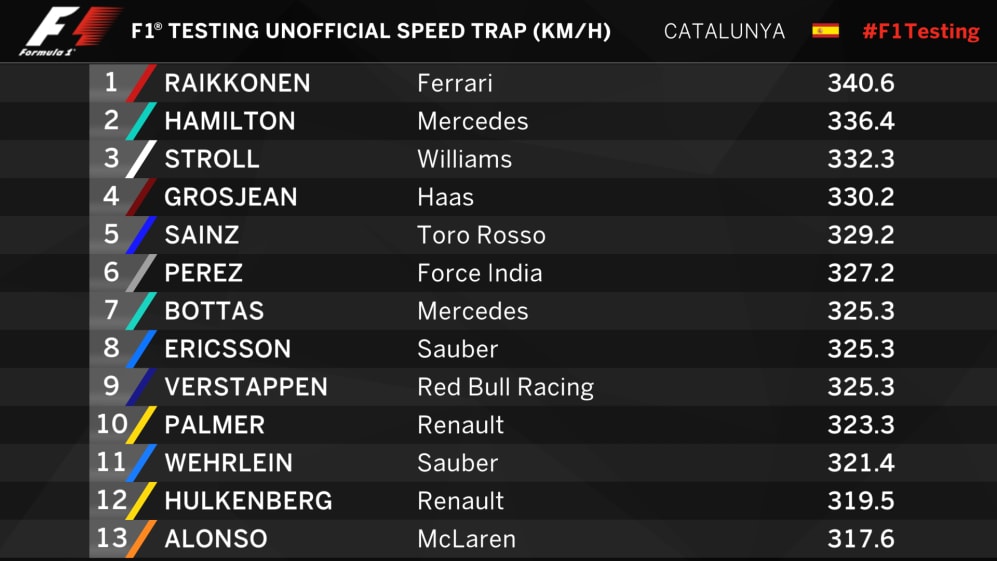Click Alonso's orange McLaren color stripe
The width and height of the screenshot is (997, 561).
coord(141,539)
